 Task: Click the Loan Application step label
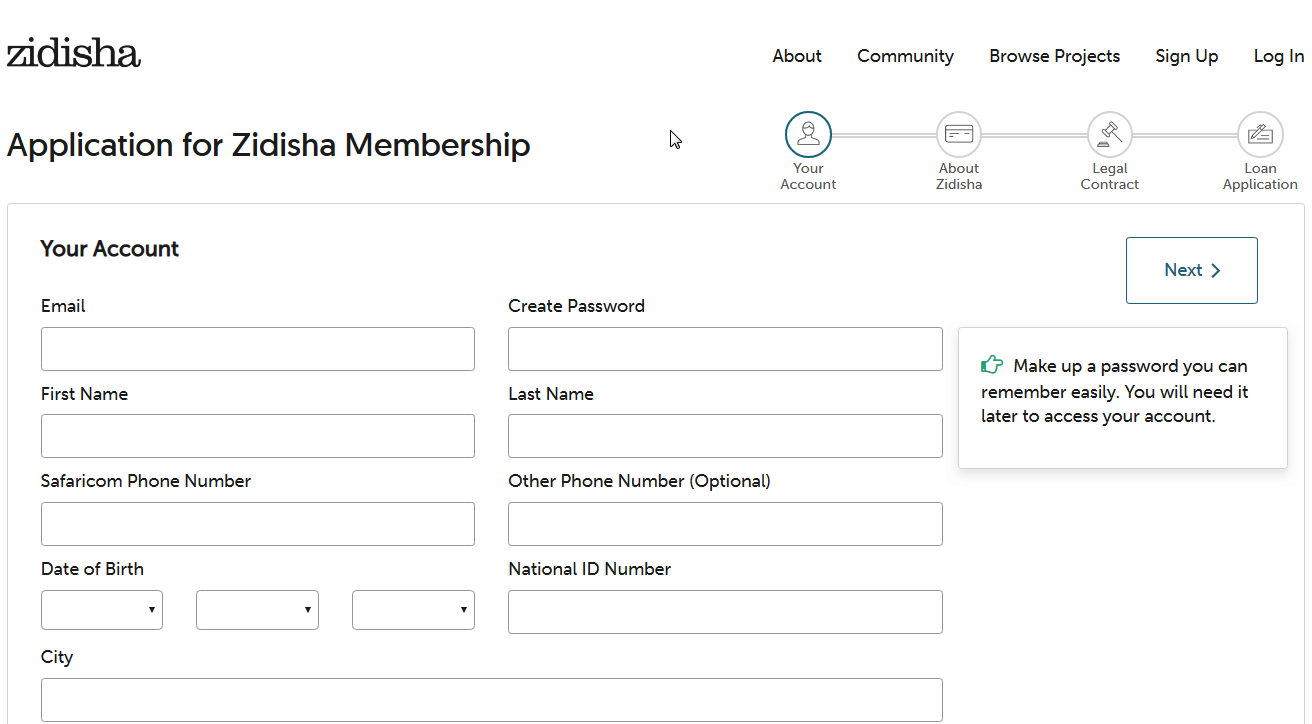point(1260,176)
